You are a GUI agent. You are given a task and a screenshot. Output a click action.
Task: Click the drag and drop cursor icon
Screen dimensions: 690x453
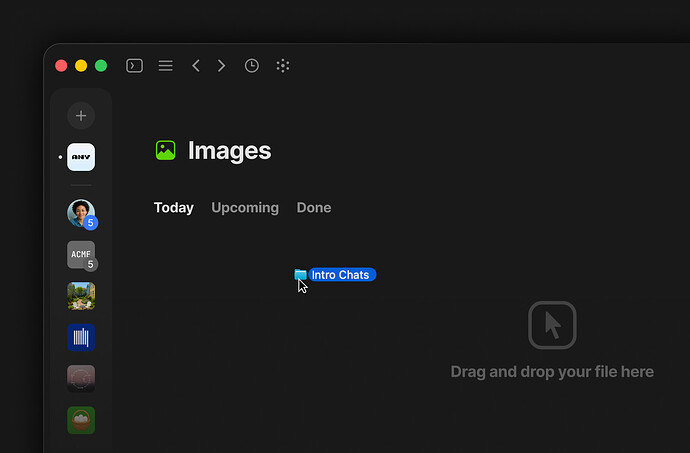click(x=552, y=325)
